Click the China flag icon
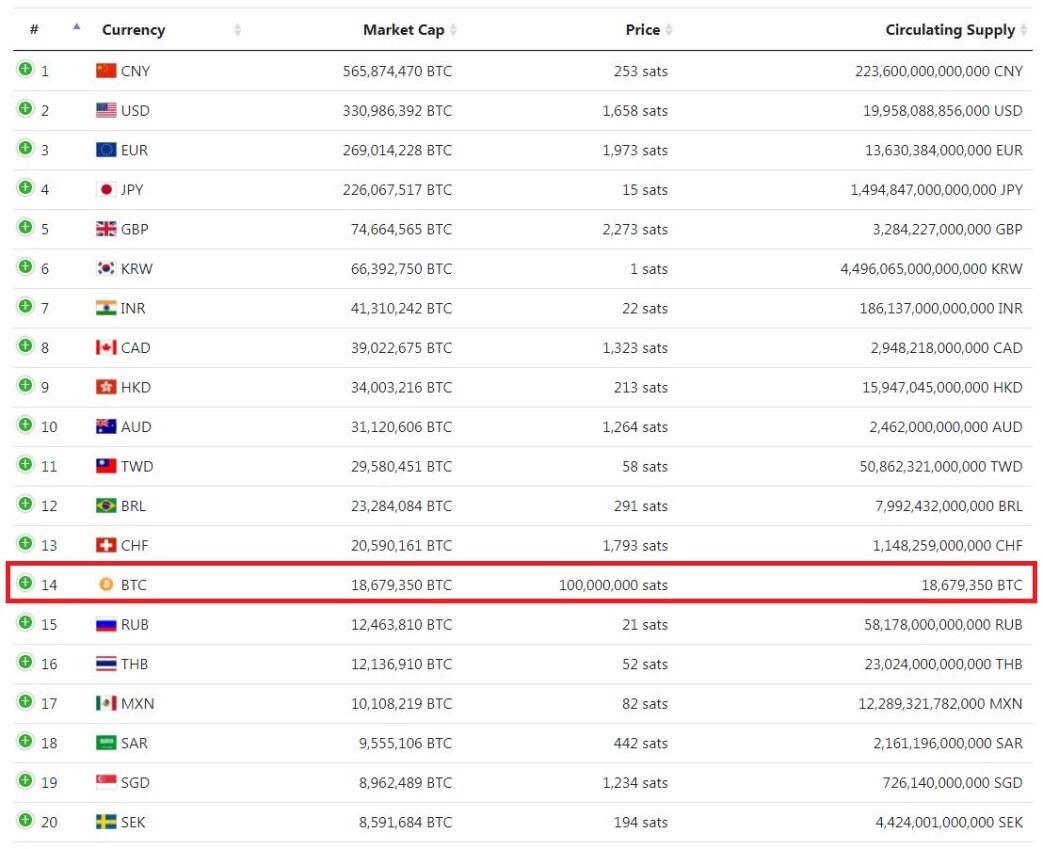Screen dimensions: 1043x849 coord(106,71)
